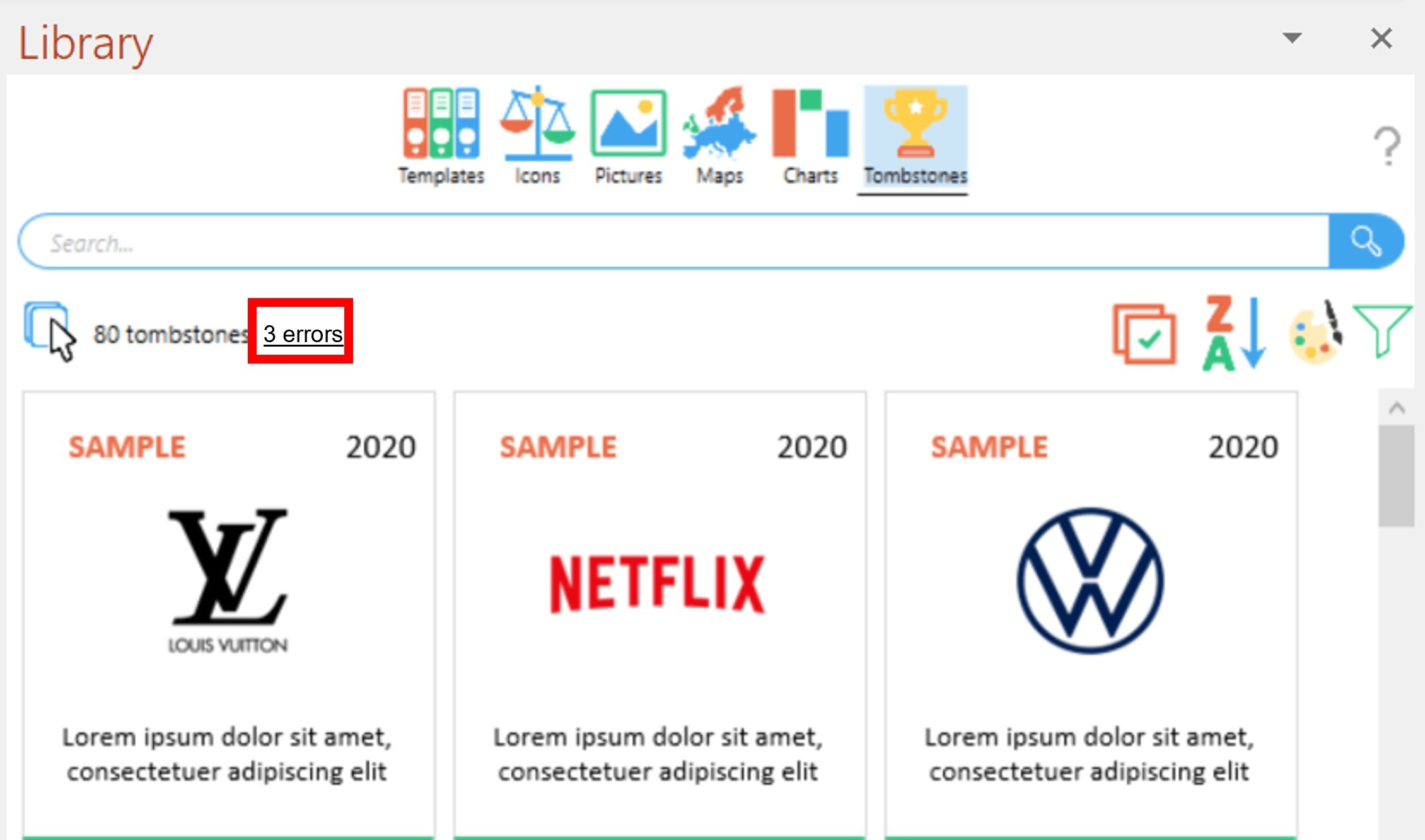Click the select-slides cursor icon
The height and width of the screenshot is (840, 1425).
[x=50, y=332]
